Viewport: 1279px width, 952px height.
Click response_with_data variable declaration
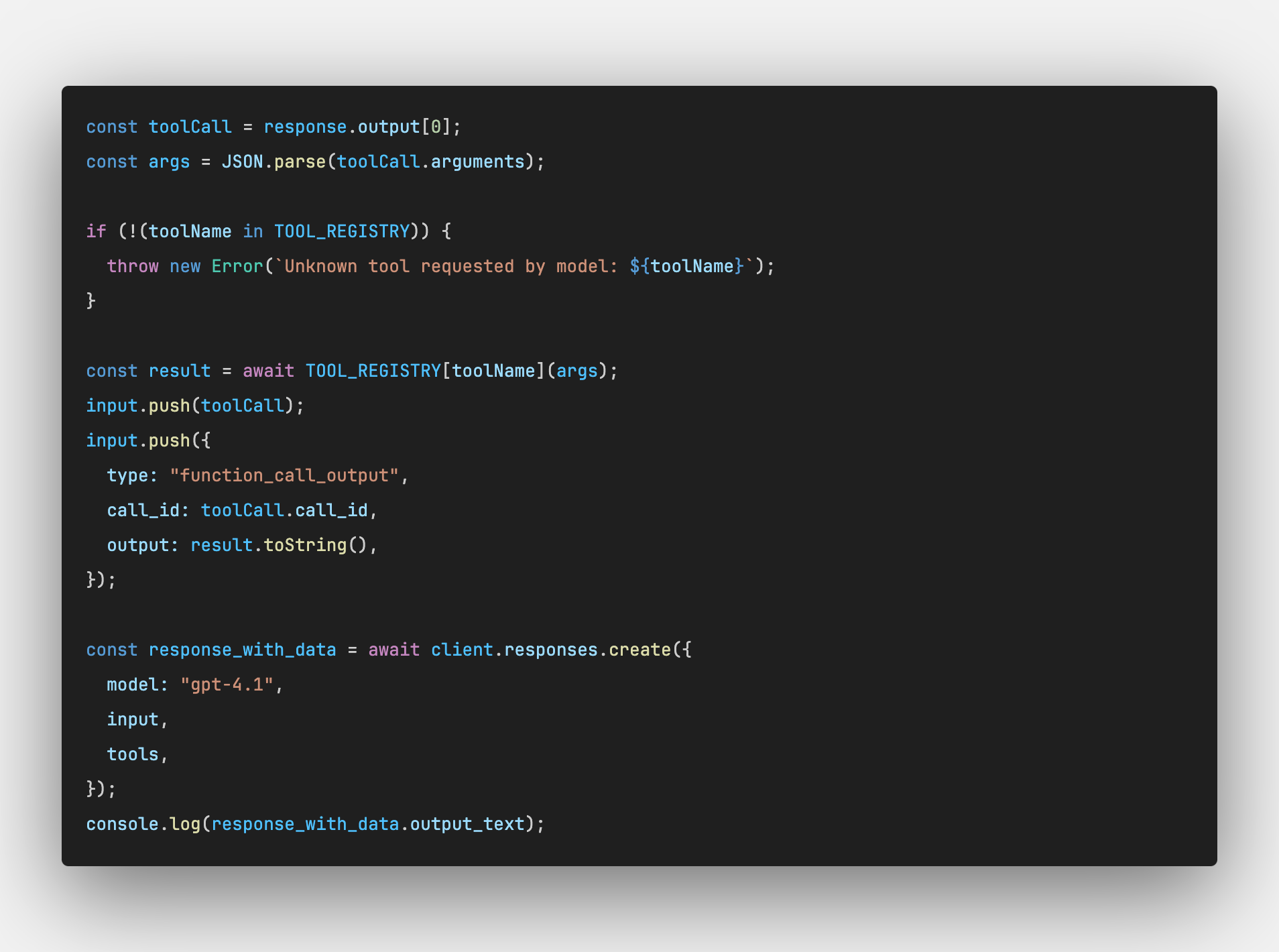click(242, 650)
